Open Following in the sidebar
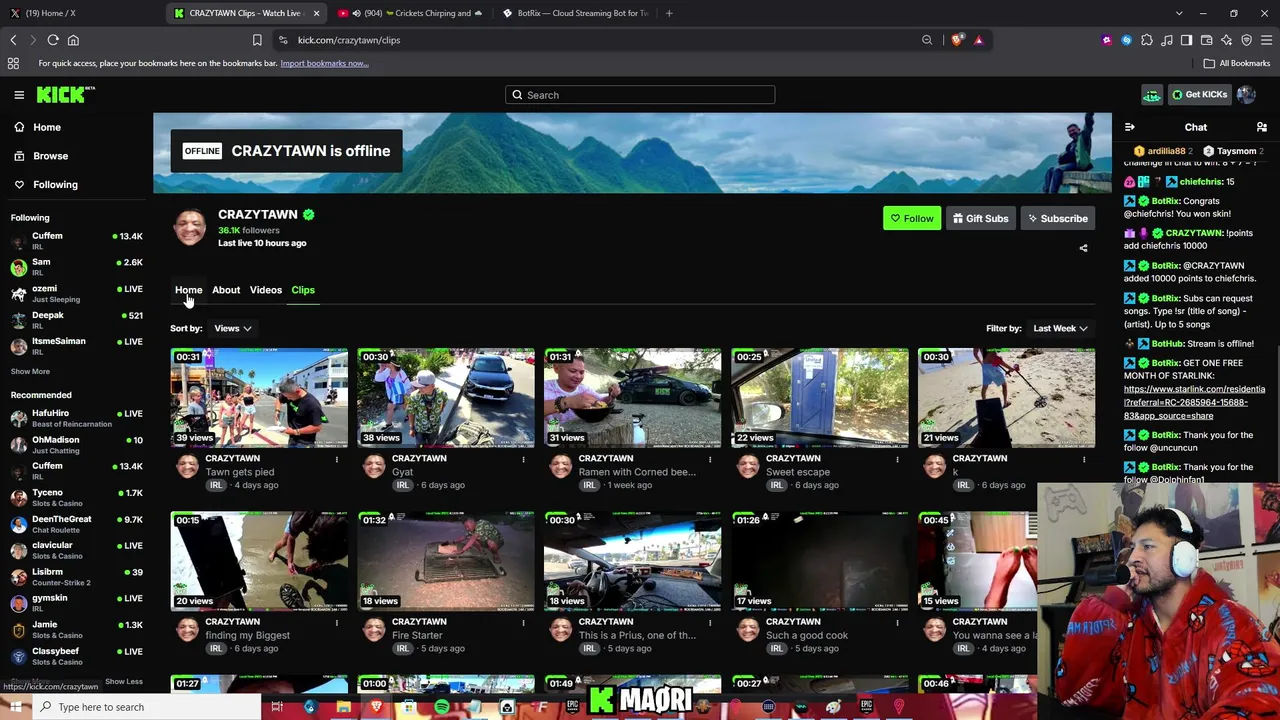Viewport: 1280px width, 720px height. (x=55, y=184)
